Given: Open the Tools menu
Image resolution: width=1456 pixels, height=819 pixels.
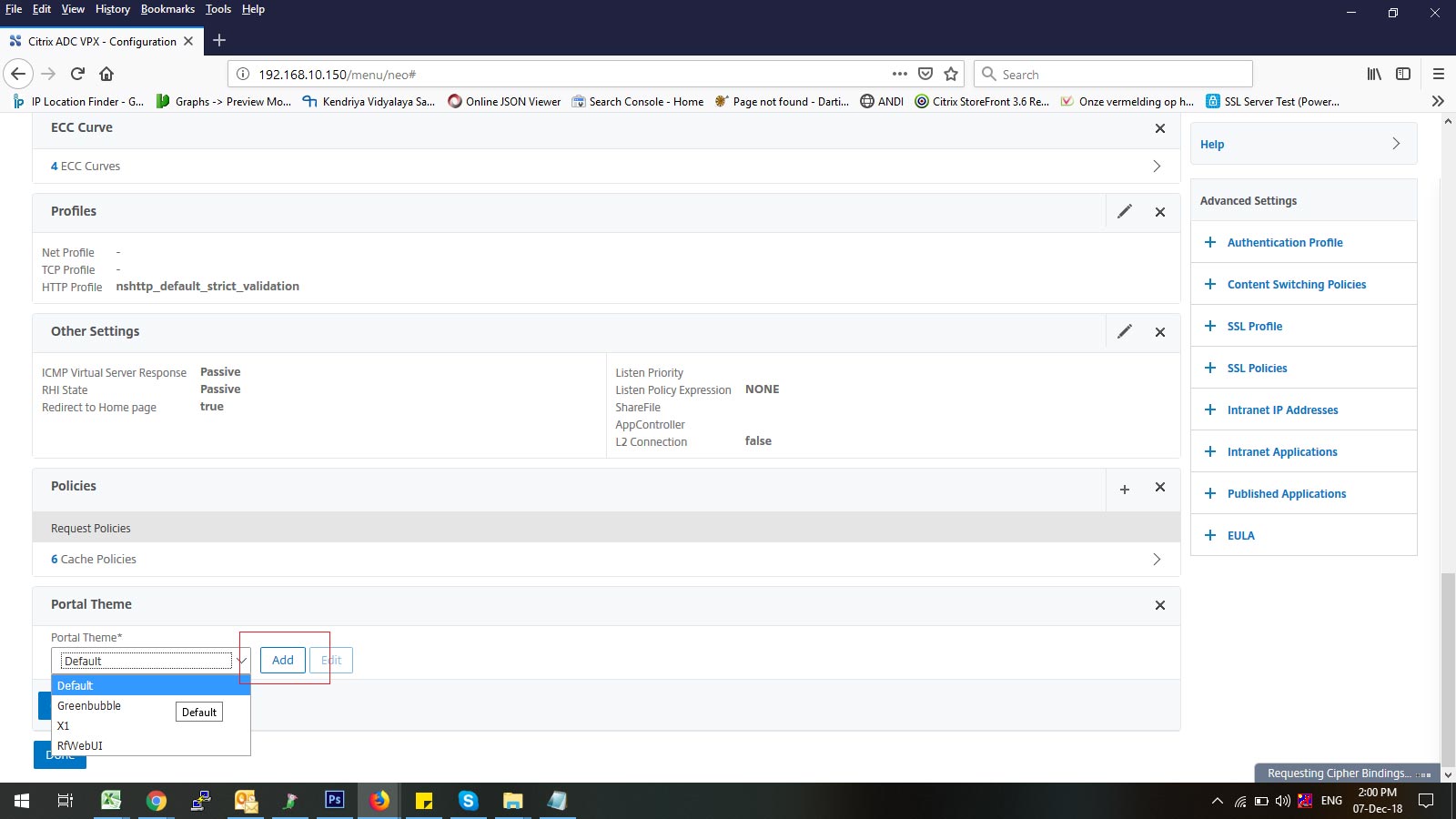Looking at the screenshot, I should point(218,9).
